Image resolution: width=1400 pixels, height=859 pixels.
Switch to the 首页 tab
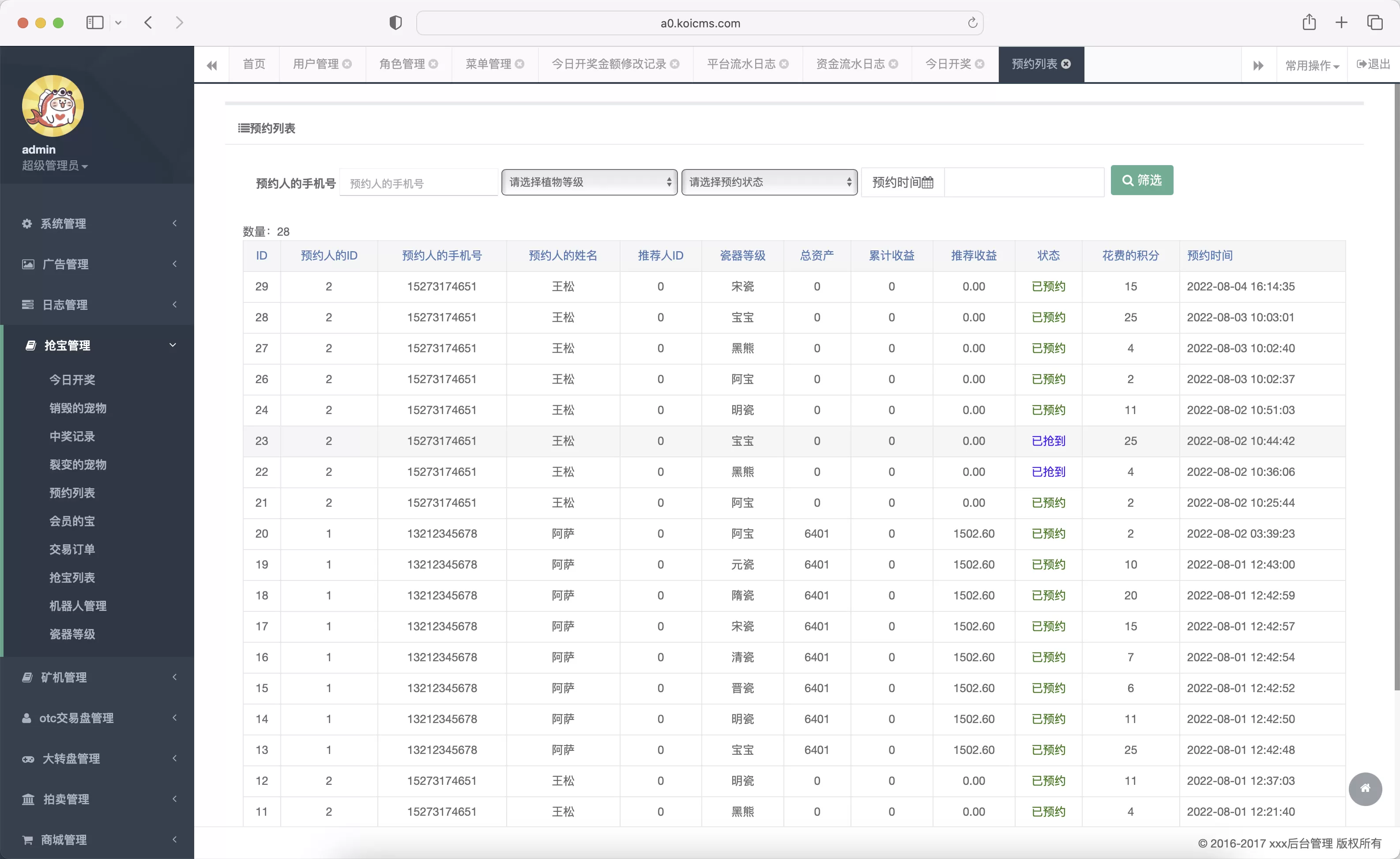(x=254, y=64)
